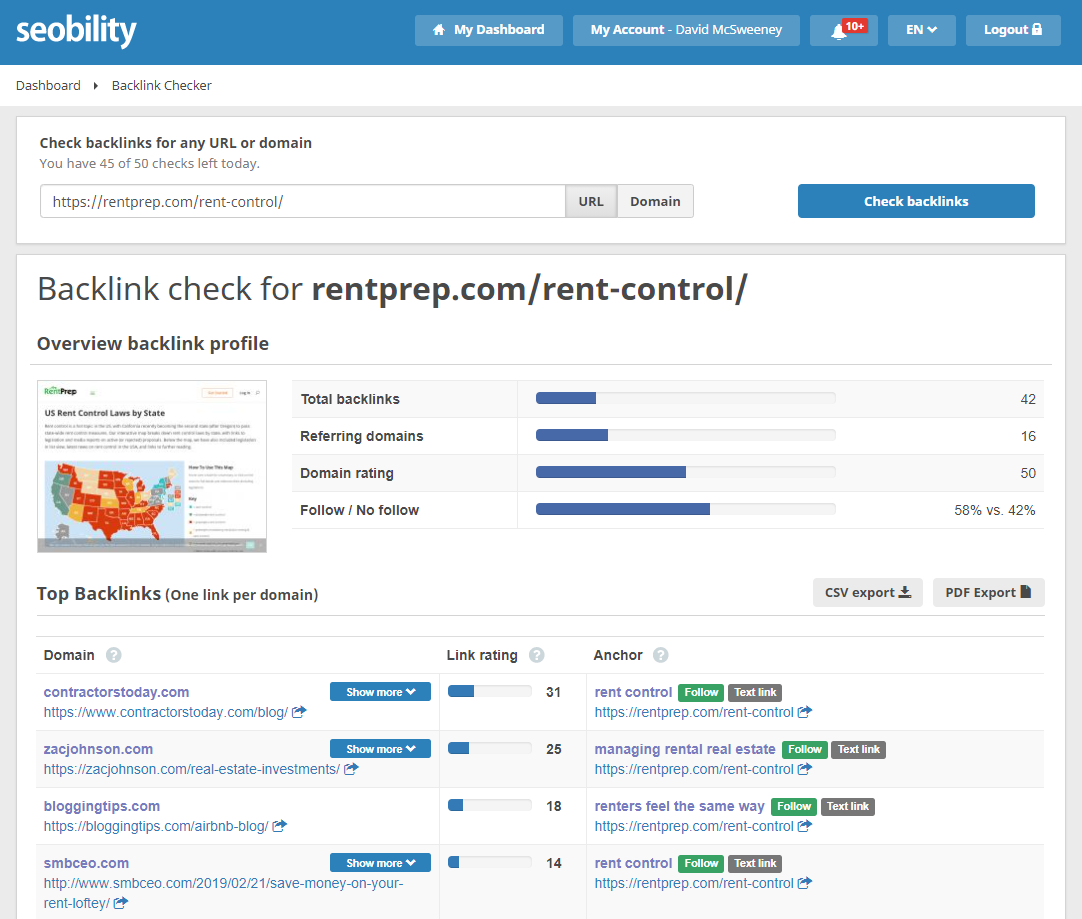This screenshot has width=1082, height=919.
Task: Select the URL check mode toggle
Action: coord(591,201)
